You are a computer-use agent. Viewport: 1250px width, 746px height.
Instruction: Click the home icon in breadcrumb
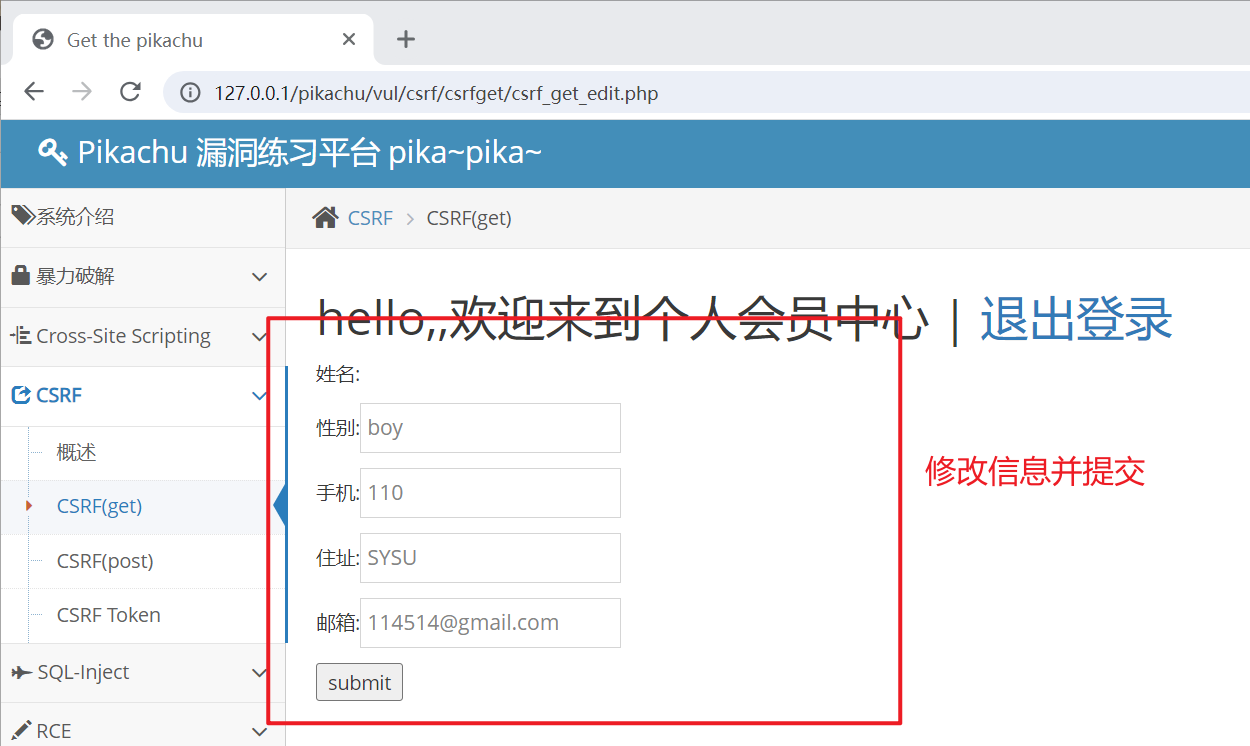click(x=325, y=218)
